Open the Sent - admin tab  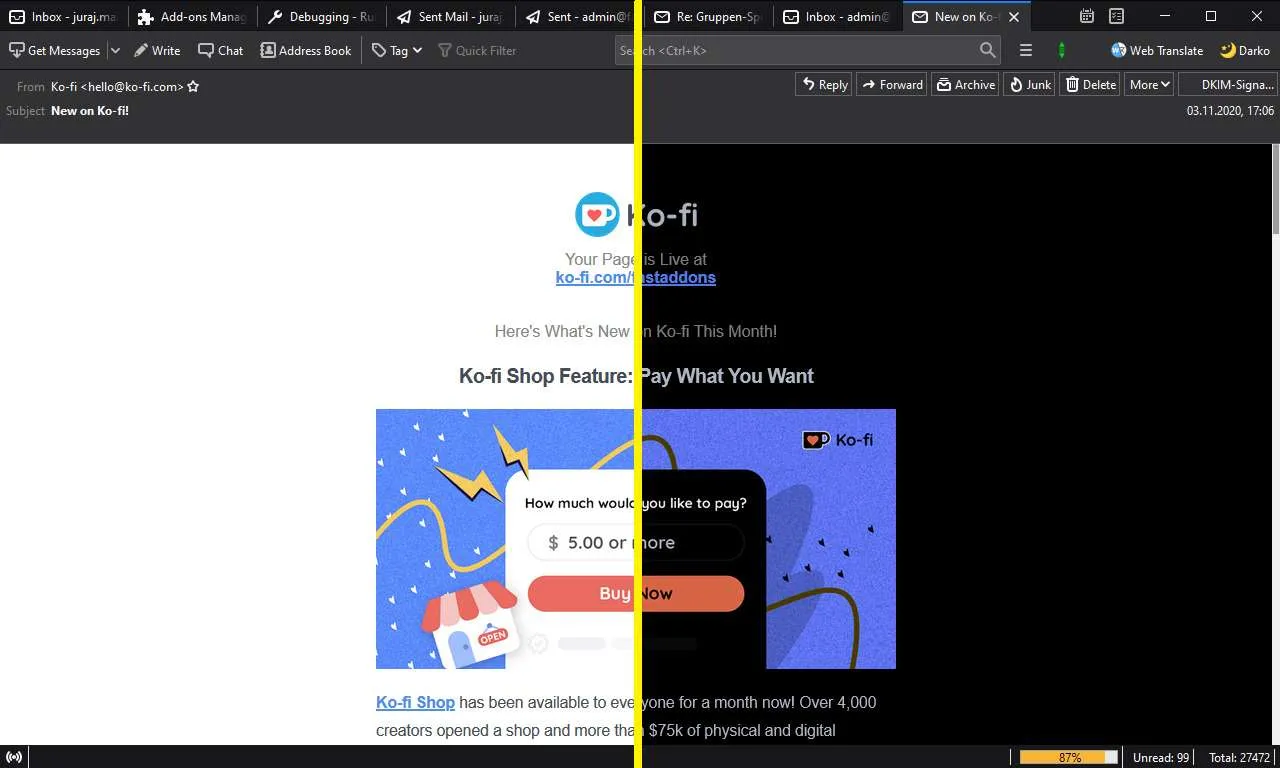(579, 16)
